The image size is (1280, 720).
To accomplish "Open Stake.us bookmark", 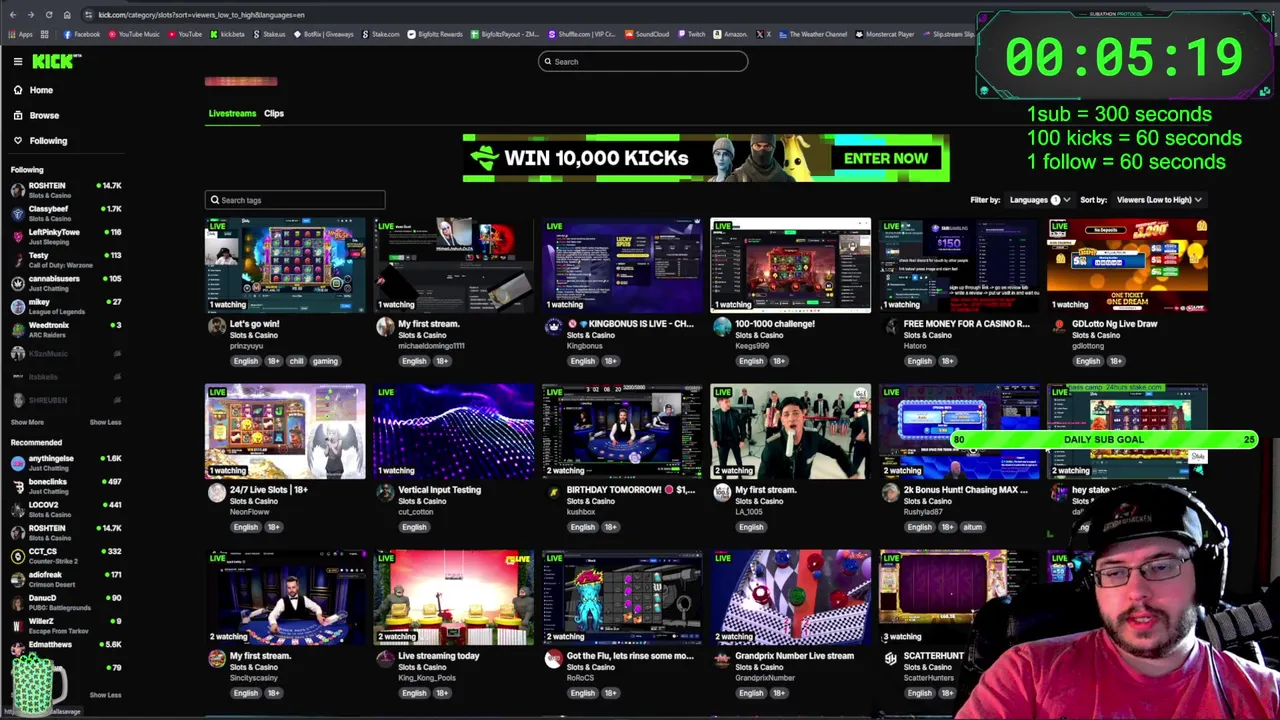I will (269, 34).
